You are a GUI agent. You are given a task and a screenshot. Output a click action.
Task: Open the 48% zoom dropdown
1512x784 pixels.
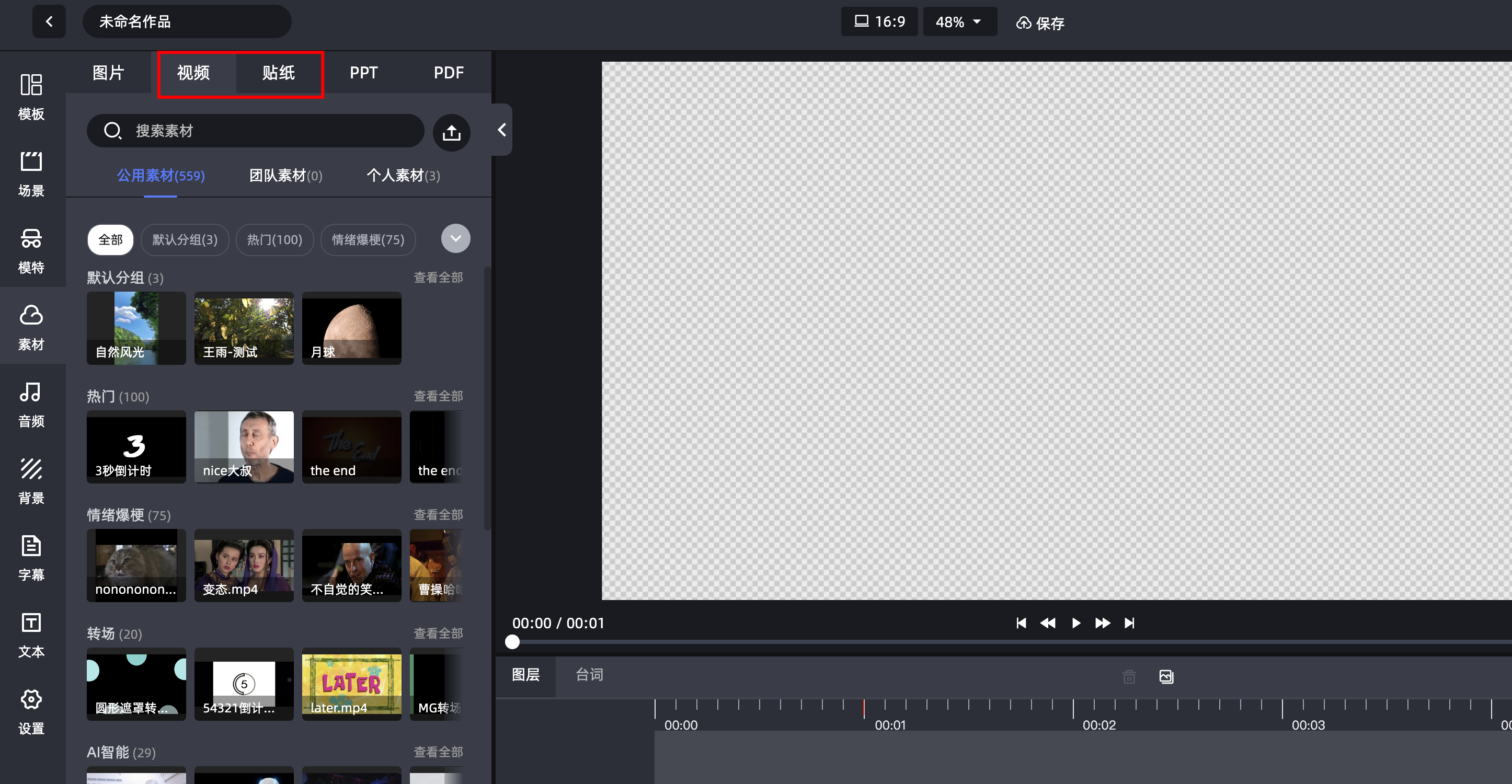tap(960, 22)
